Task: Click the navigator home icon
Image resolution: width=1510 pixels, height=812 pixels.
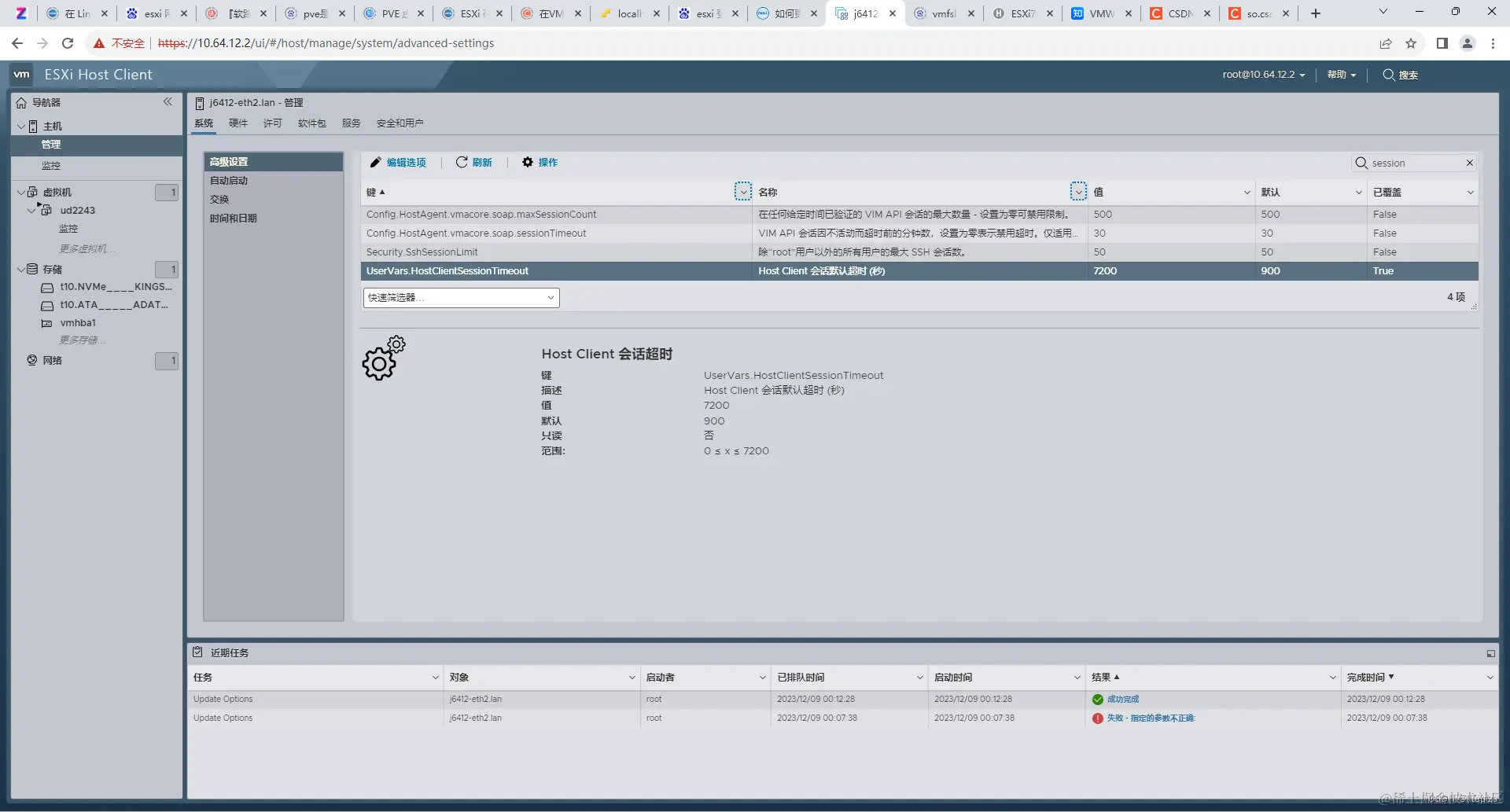Action: click(21, 103)
